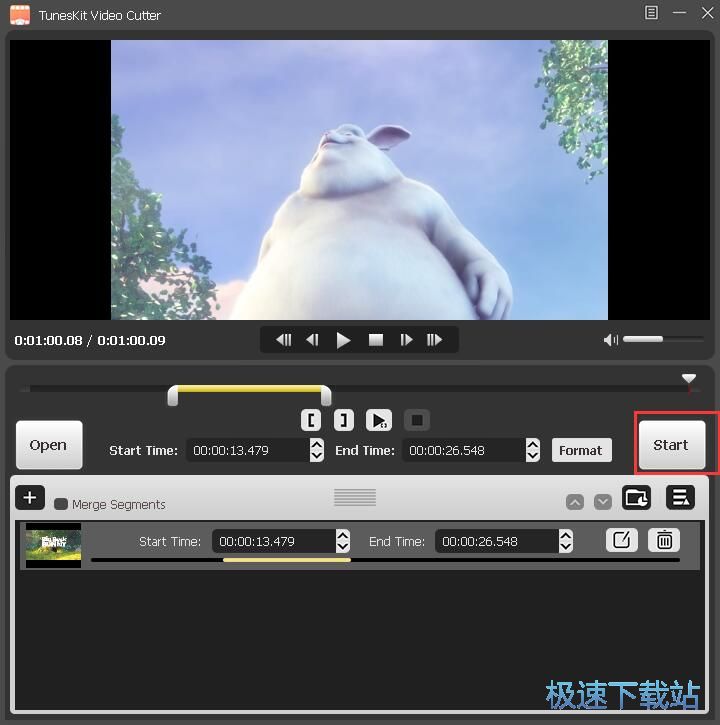Preview the selected segment

[x=379, y=420]
